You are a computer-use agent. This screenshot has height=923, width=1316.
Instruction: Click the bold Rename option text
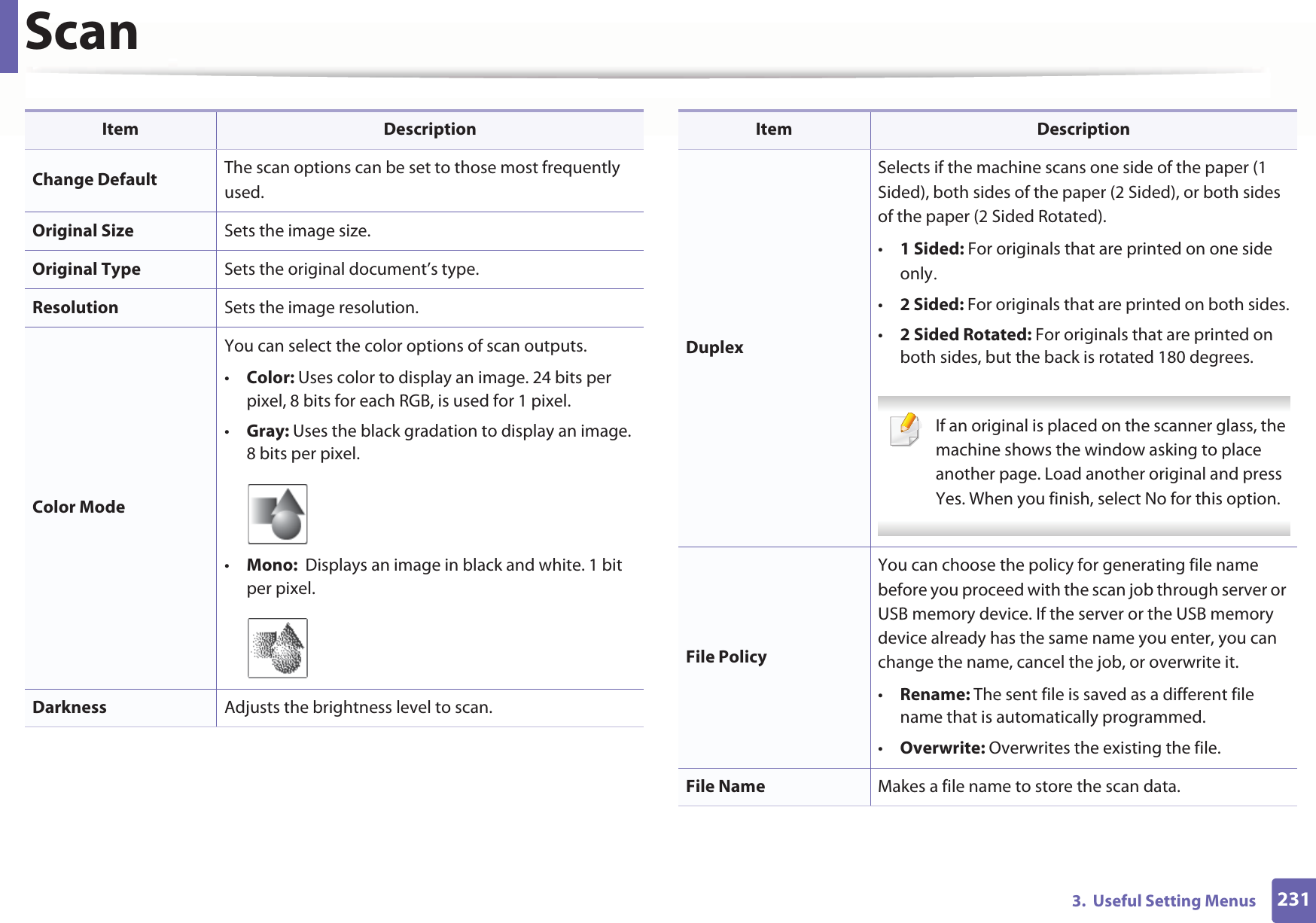point(934,695)
